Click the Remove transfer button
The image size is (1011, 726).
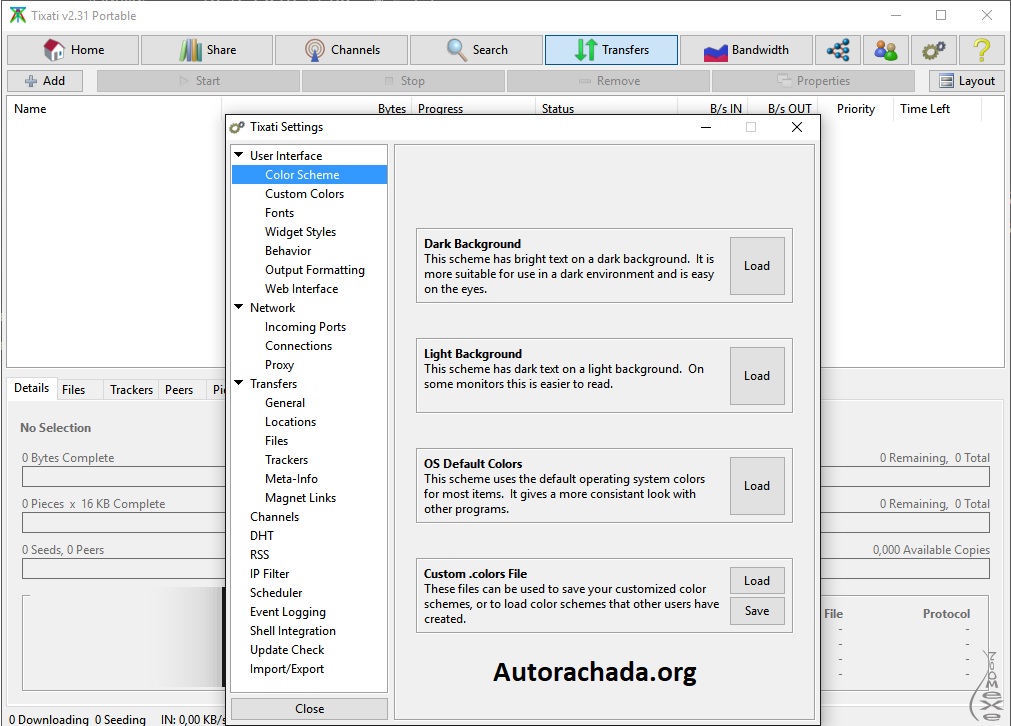609,81
